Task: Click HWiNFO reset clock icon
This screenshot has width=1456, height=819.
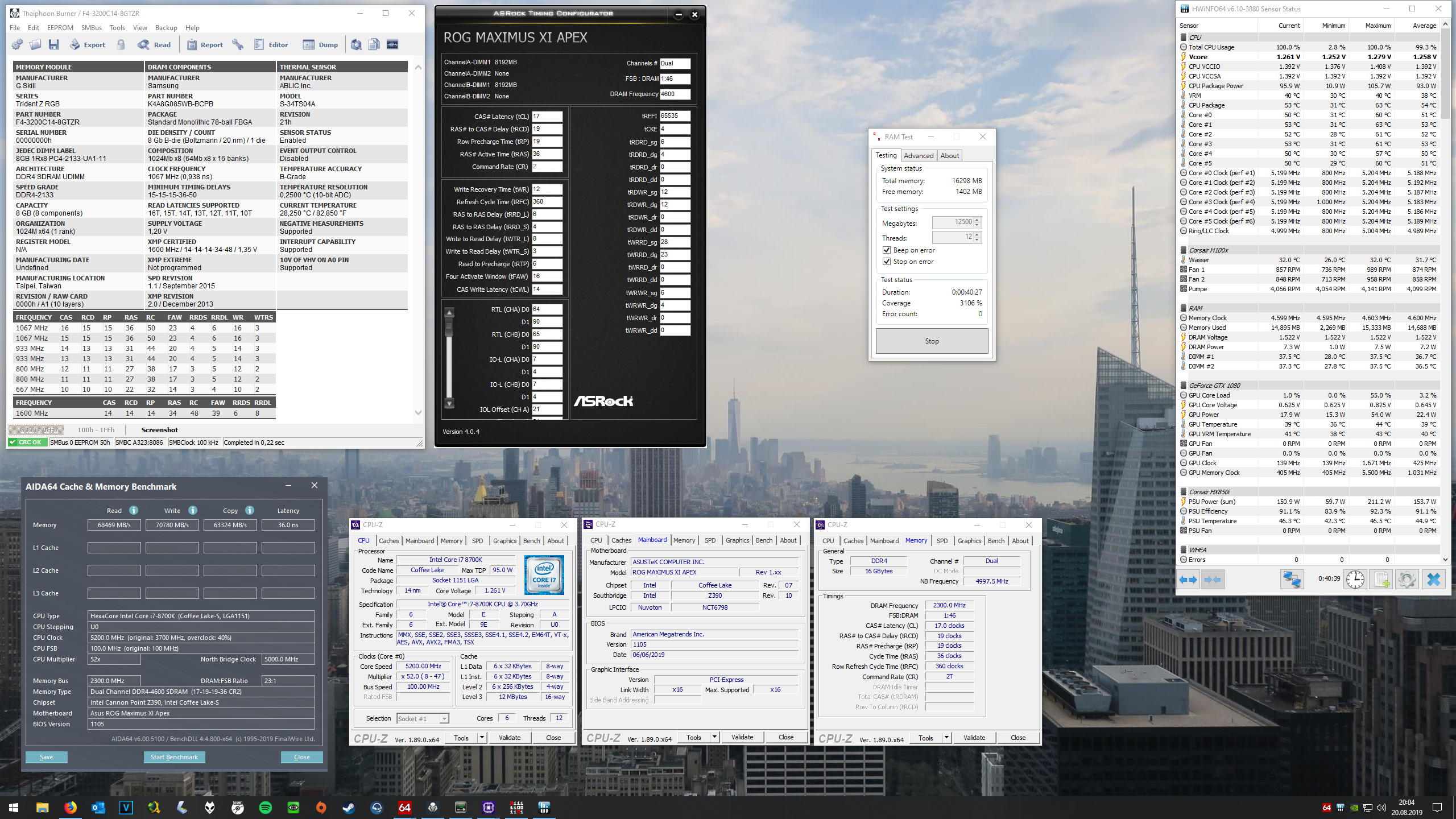Action: coord(1355,580)
